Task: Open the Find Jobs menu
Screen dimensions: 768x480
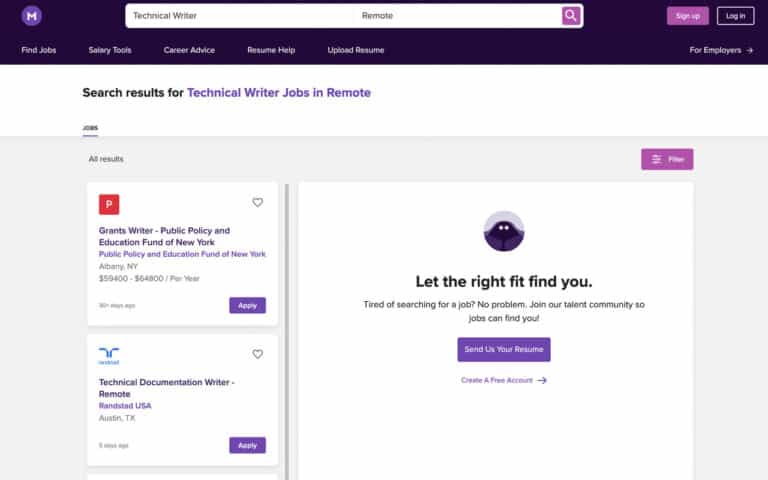Action: coord(39,50)
